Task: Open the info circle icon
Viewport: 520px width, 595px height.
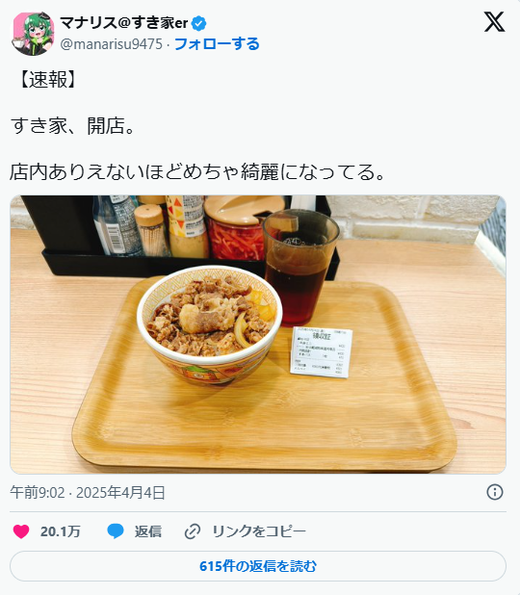Action: click(x=495, y=492)
